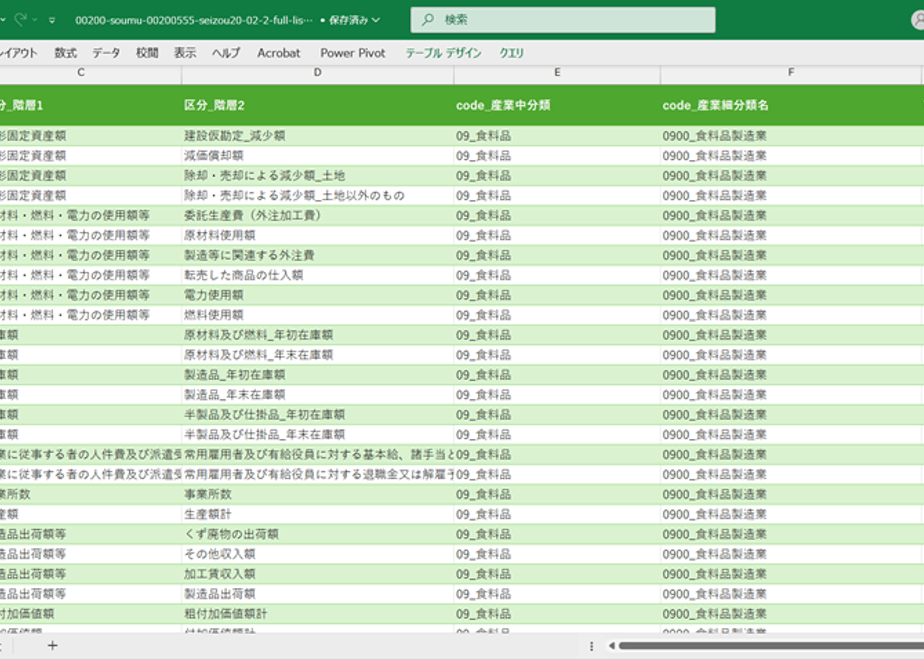This screenshot has height=660, width=924.
Task: Switch to the 表示 tab
Action: pyautogui.click(x=184, y=53)
